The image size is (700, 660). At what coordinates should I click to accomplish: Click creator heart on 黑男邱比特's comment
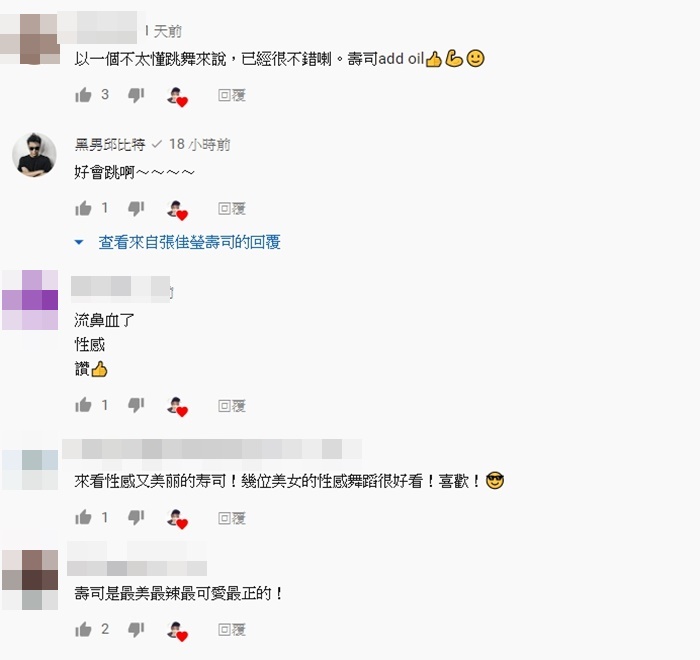(x=178, y=210)
